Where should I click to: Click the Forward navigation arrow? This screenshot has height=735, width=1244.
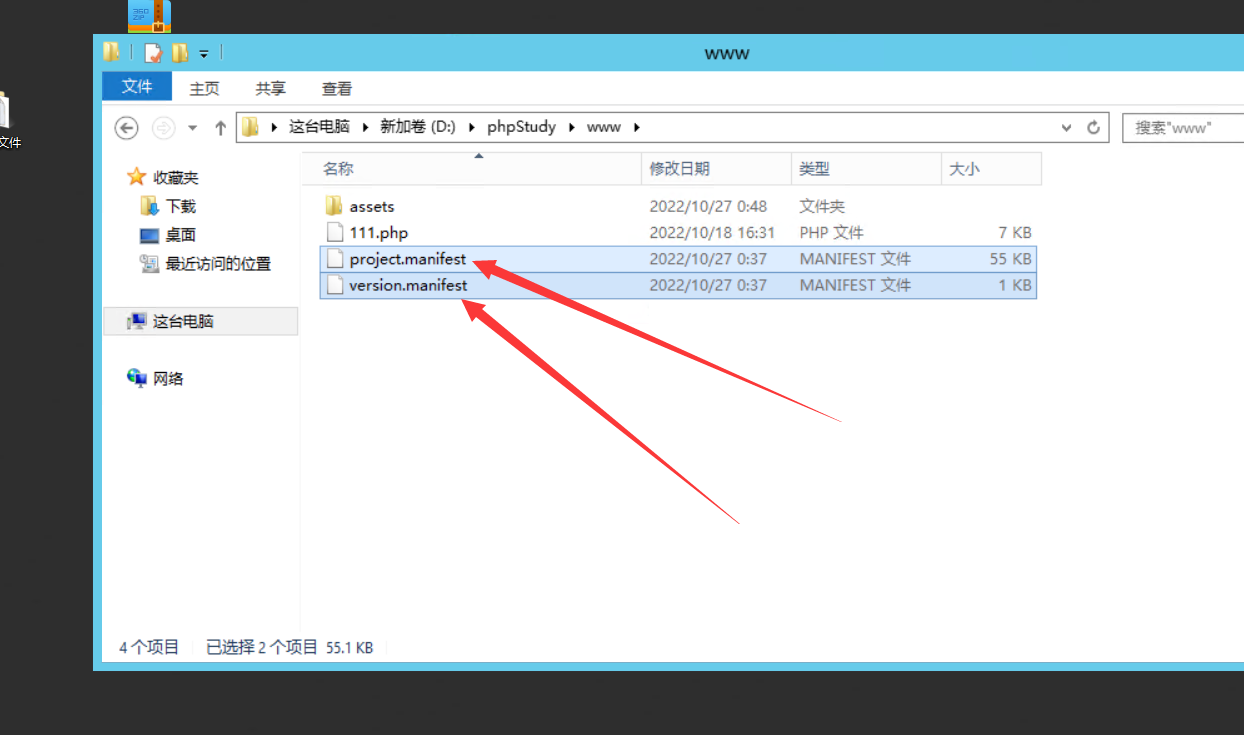point(163,127)
